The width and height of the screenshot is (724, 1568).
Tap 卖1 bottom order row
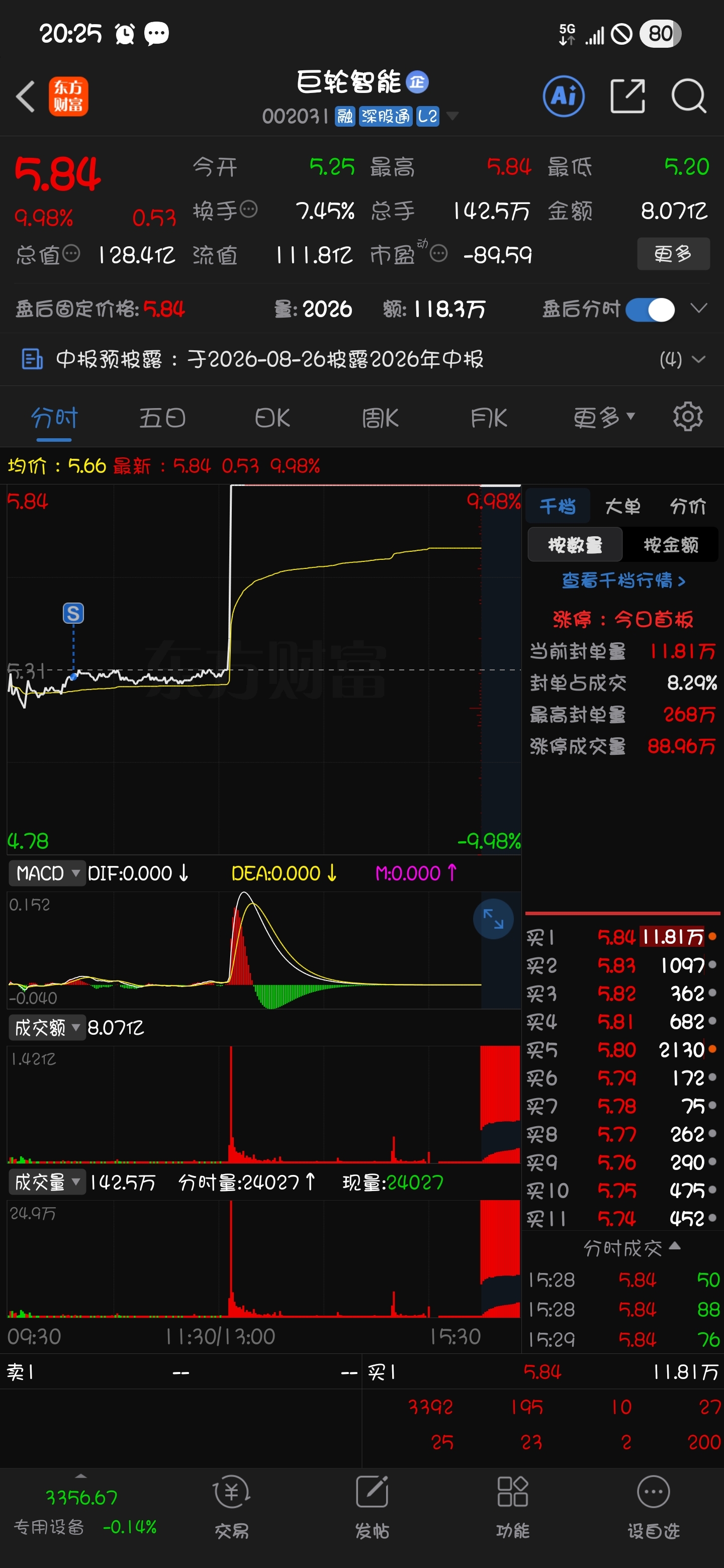click(x=181, y=1372)
